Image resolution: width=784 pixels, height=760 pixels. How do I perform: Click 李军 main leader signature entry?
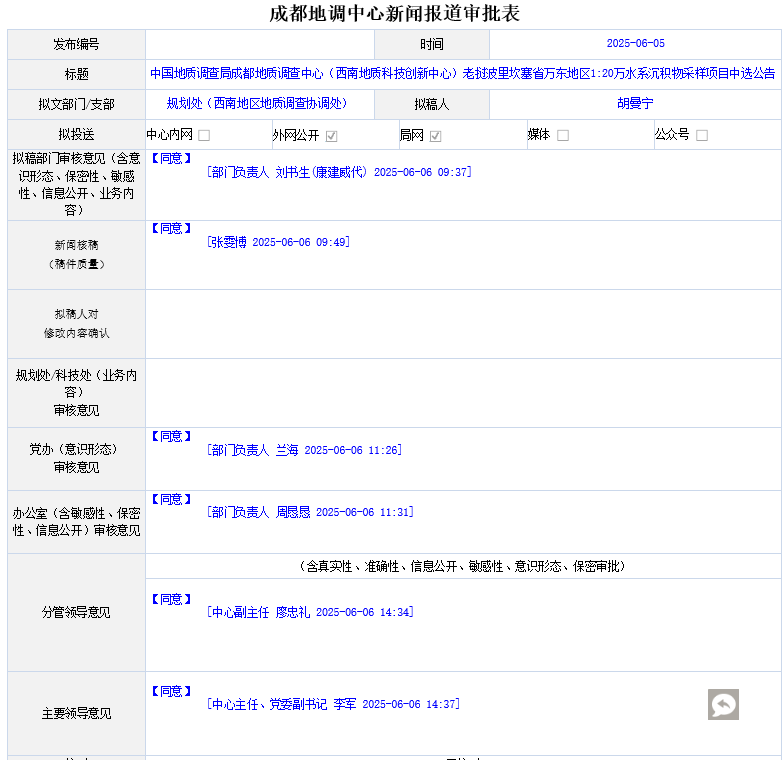(333, 704)
